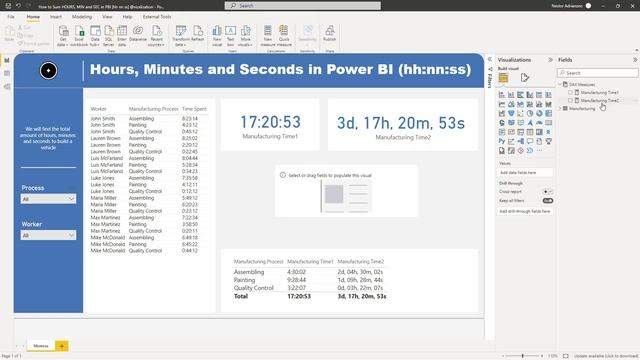This screenshot has width=640, height=360.
Task: Select the Q&A visual
Action: [x=530, y=141]
